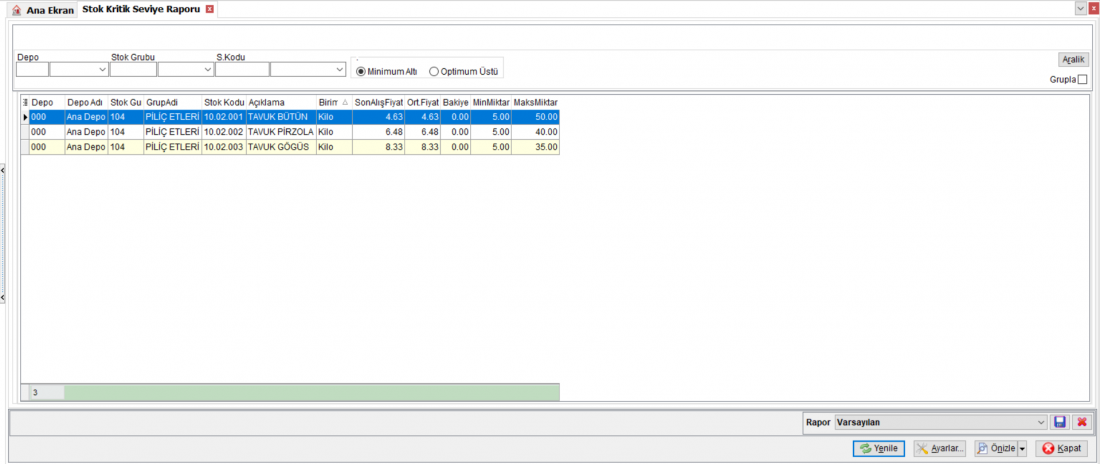Open the Ayarlar button
Viewport: 1100px width, 464px height.
coord(940,449)
